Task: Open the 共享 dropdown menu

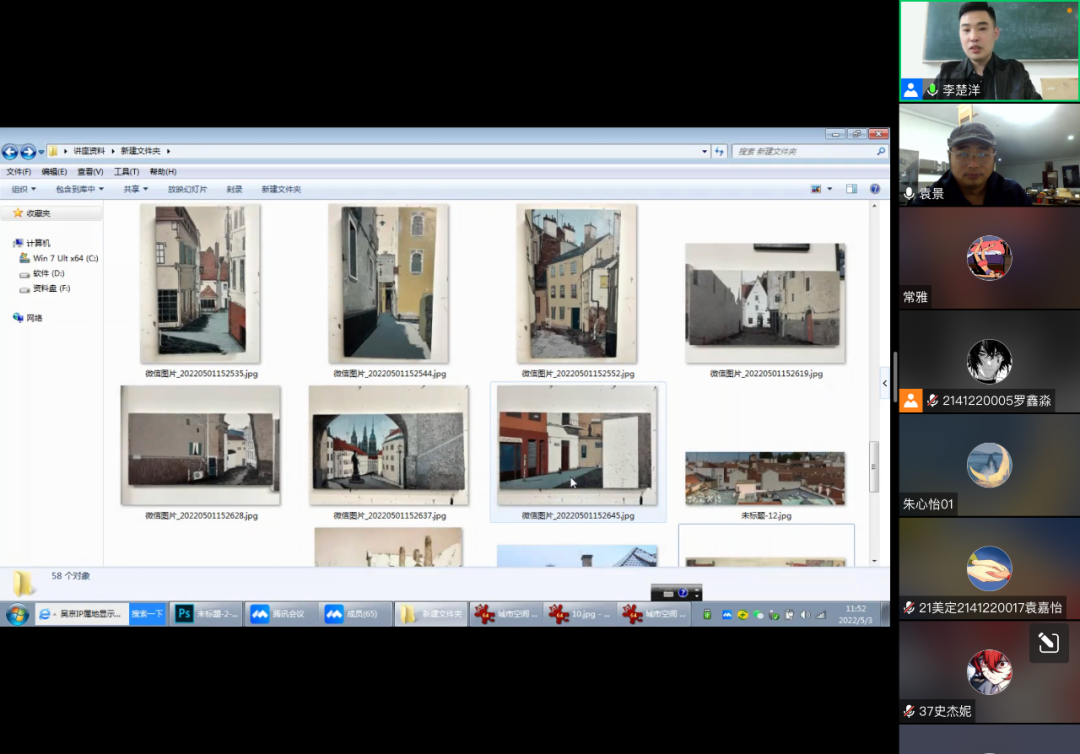Action: click(135, 189)
